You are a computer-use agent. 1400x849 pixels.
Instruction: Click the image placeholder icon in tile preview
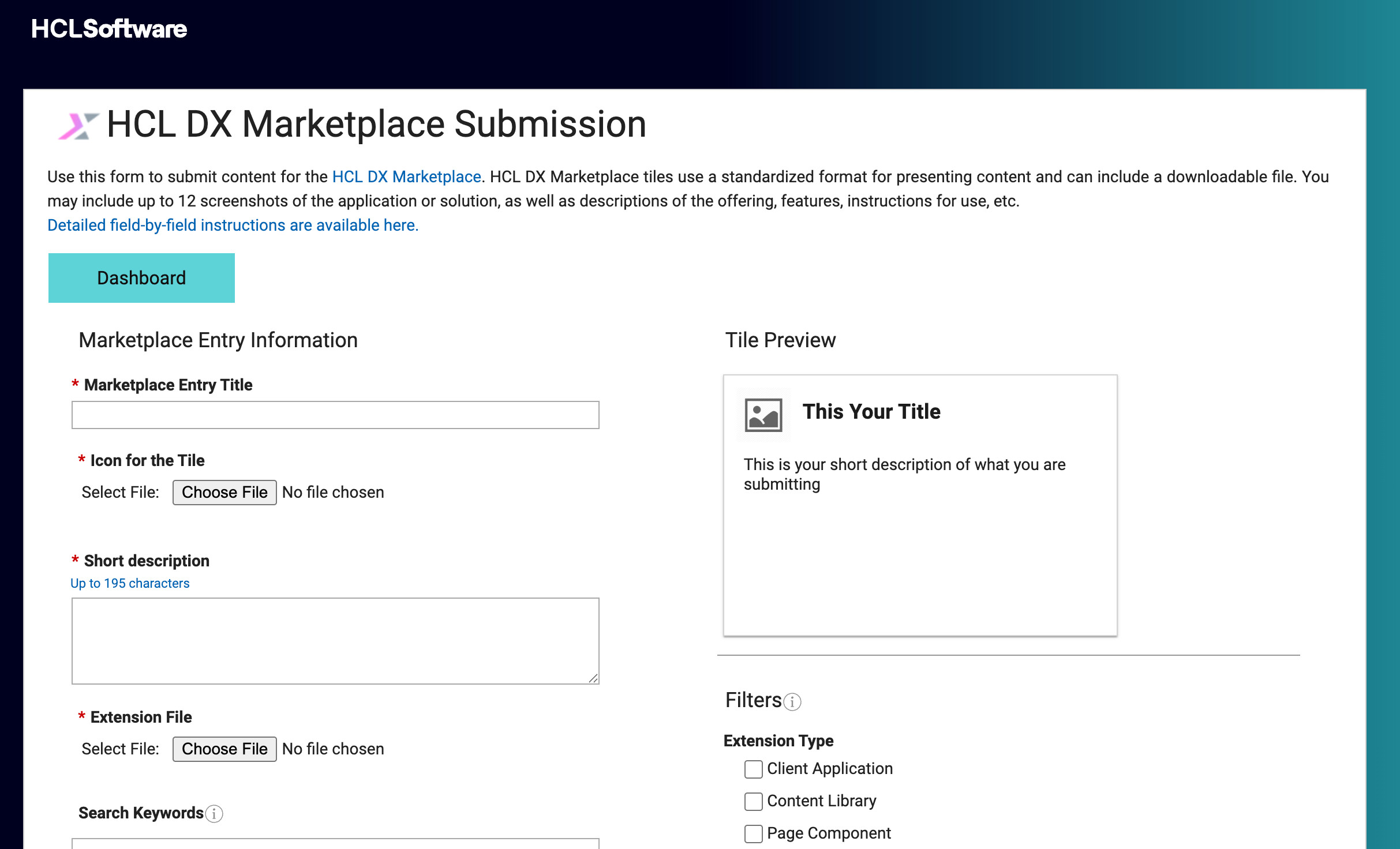click(x=763, y=415)
